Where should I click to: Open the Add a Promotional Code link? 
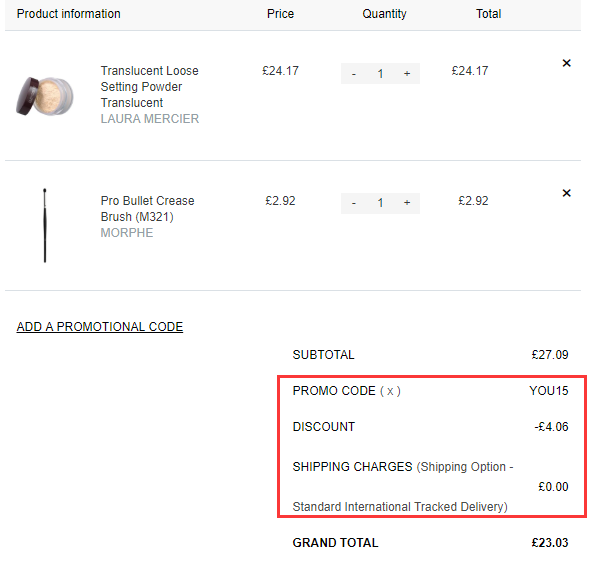point(100,327)
